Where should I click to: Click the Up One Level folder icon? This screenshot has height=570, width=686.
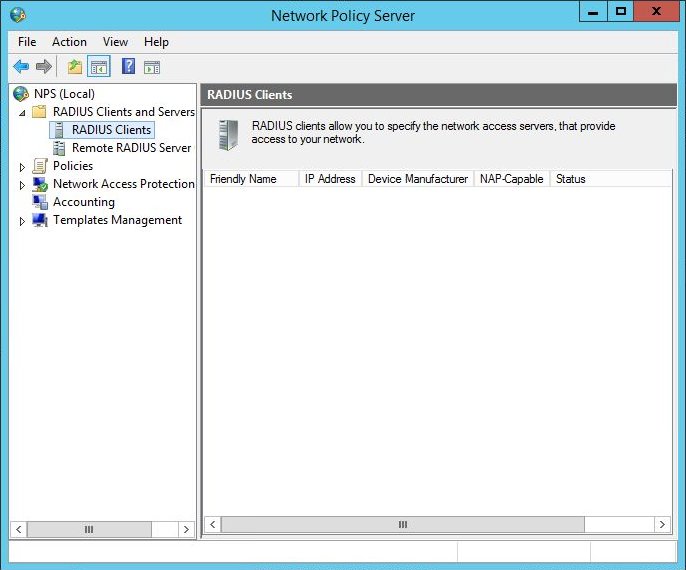click(75, 67)
